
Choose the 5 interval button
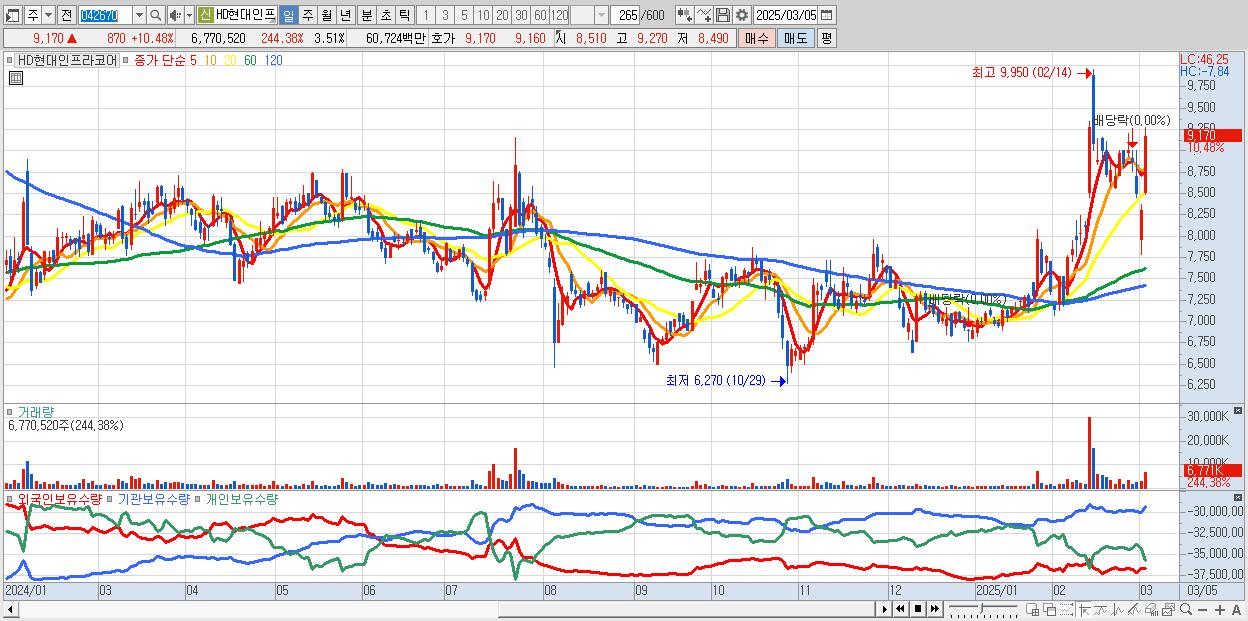(464, 16)
